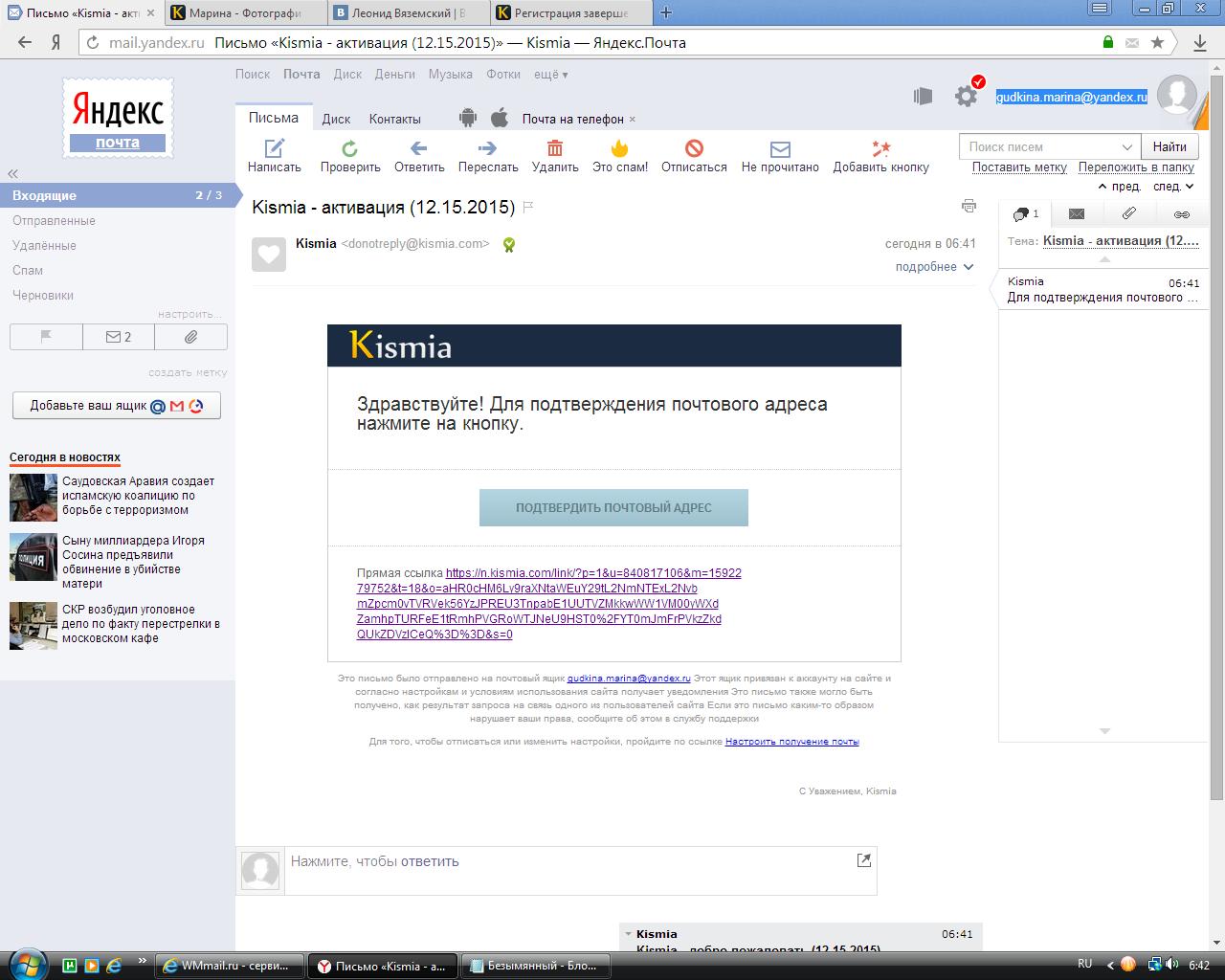This screenshot has width=1225, height=980.
Task: Click the Apple app icon
Action: click(x=499, y=118)
